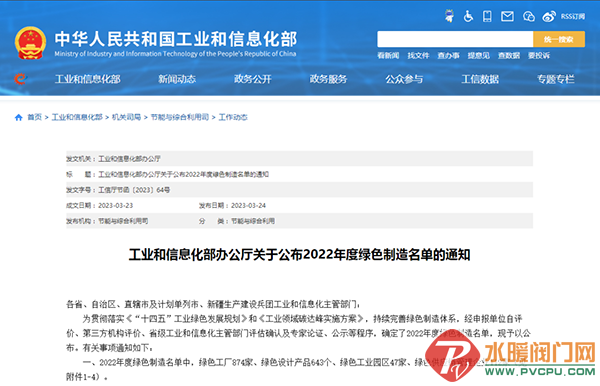Image resolution: width=600 pixels, height=386 pixels.
Task: Click 工业和信息化部 in the breadcrumb
Action: click(77, 117)
